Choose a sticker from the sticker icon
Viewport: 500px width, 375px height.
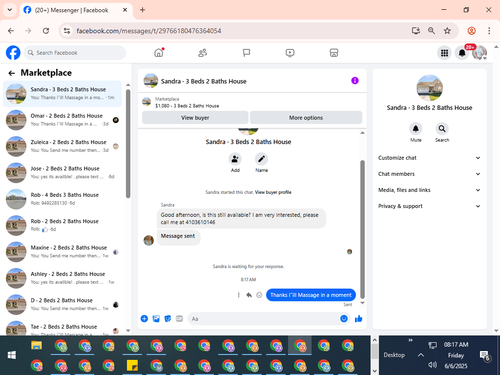click(x=168, y=319)
